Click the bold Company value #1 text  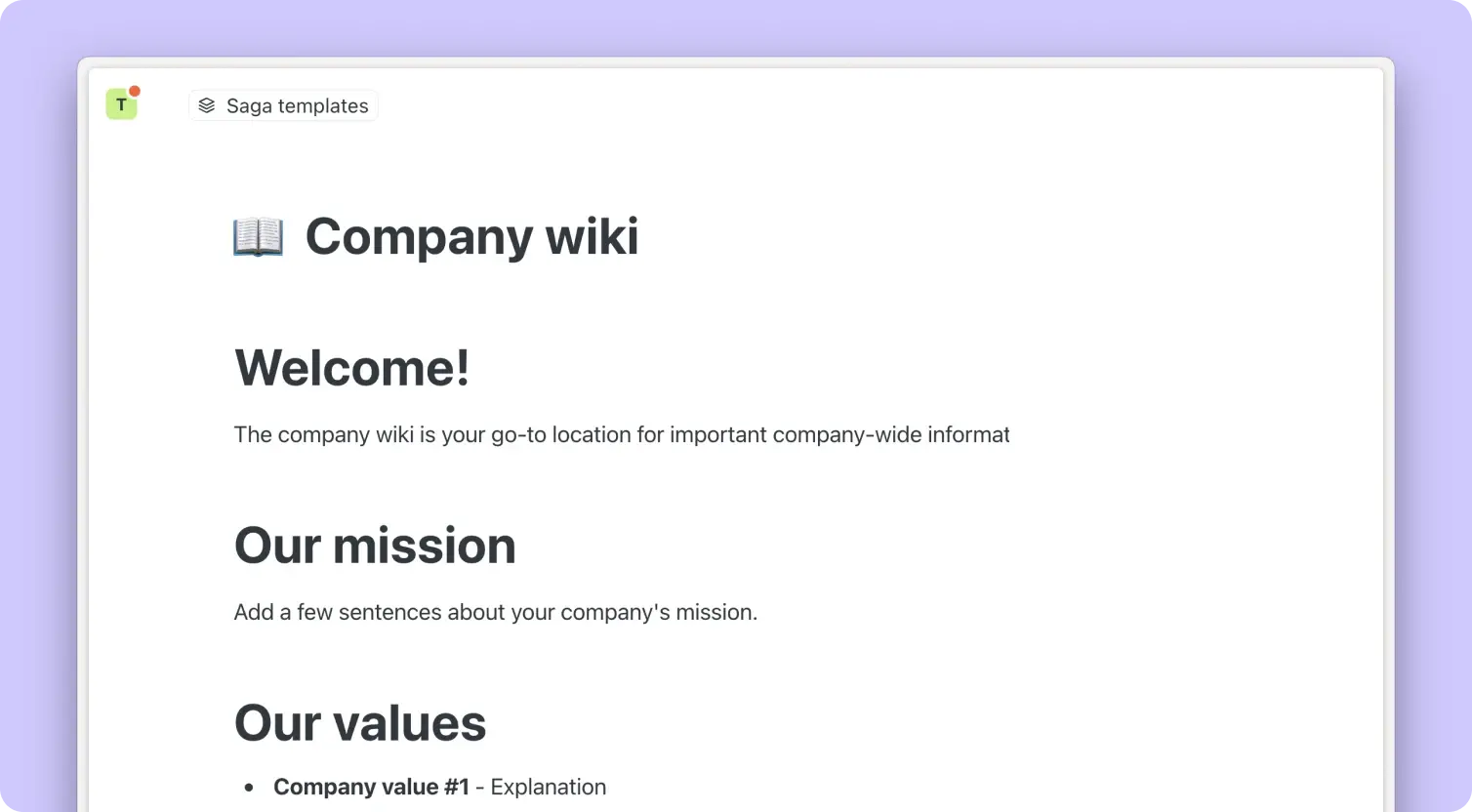click(x=371, y=788)
